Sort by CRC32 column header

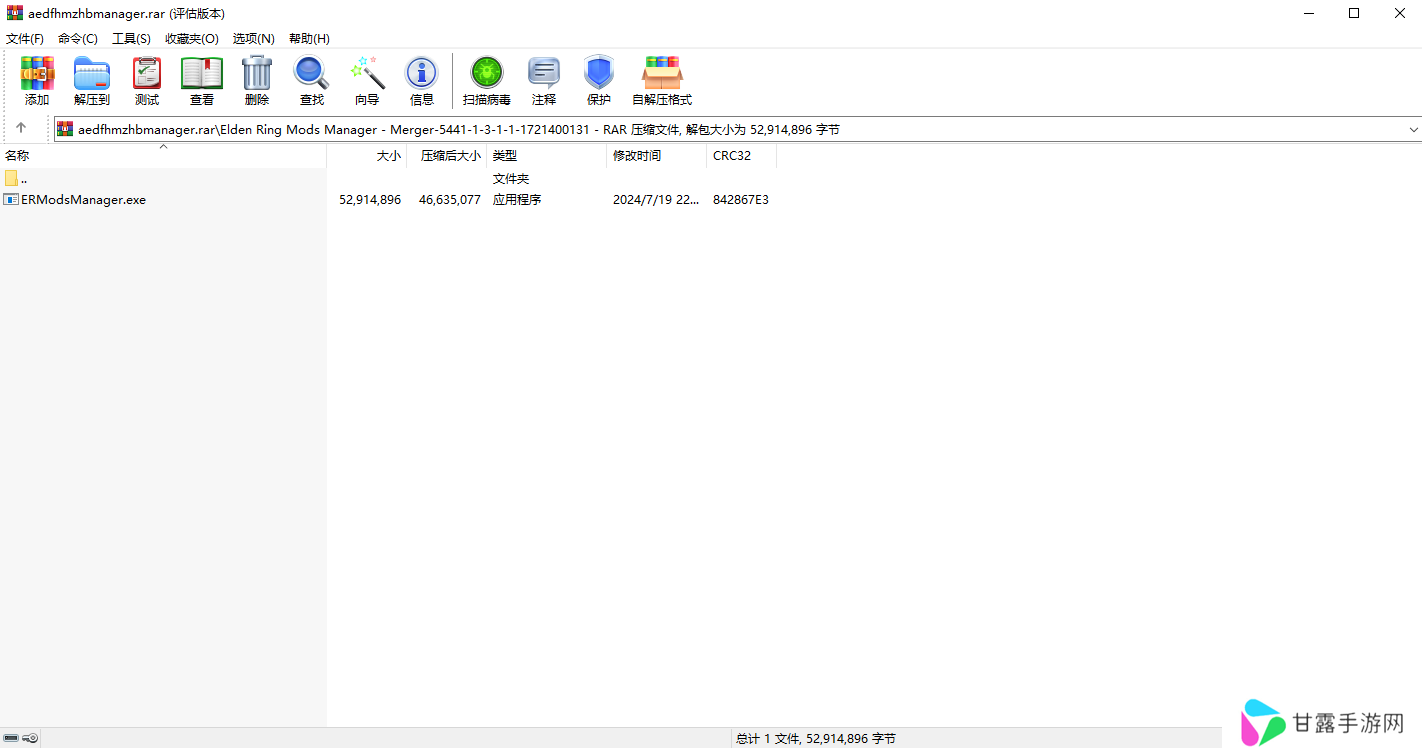tap(742, 155)
